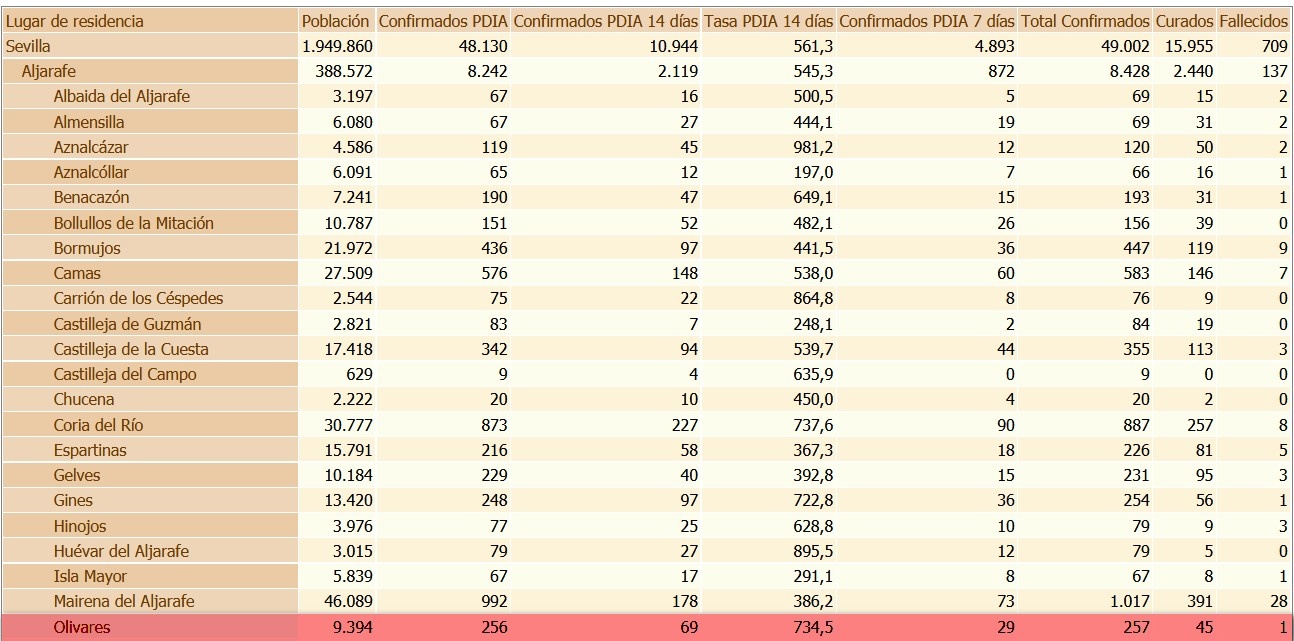This screenshot has height=641, width=1294.
Task: Click the Bormujos municipality name
Action: point(87,247)
